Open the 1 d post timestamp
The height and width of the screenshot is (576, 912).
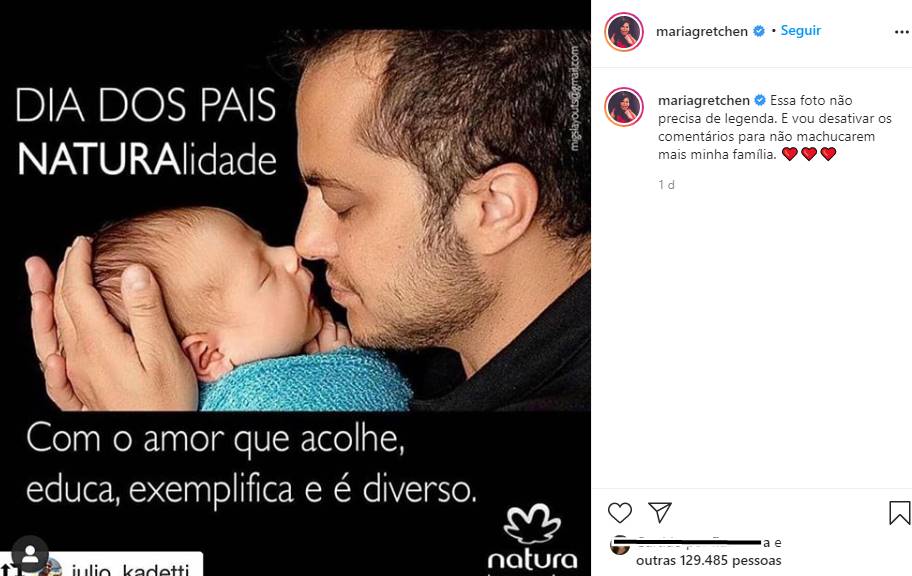pyautogui.click(x=666, y=184)
